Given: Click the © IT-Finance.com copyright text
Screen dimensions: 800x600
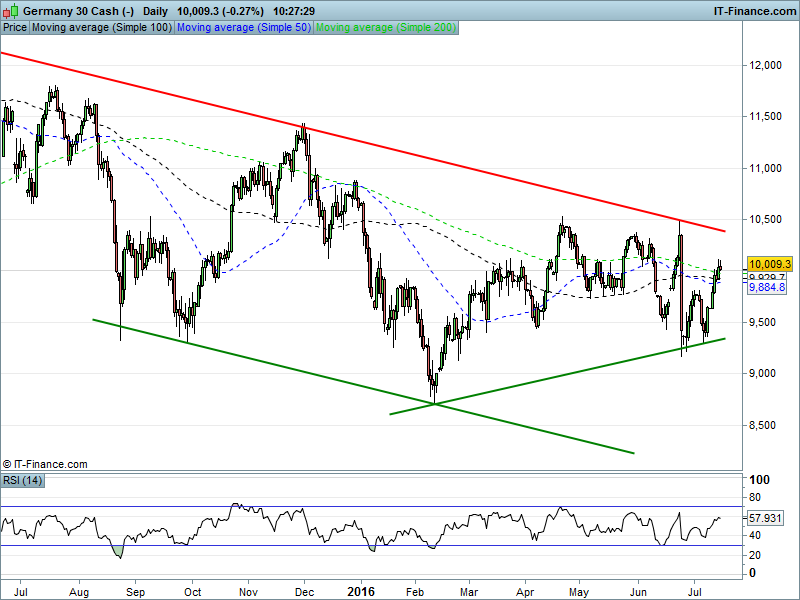Looking at the screenshot, I should coord(45,464).
